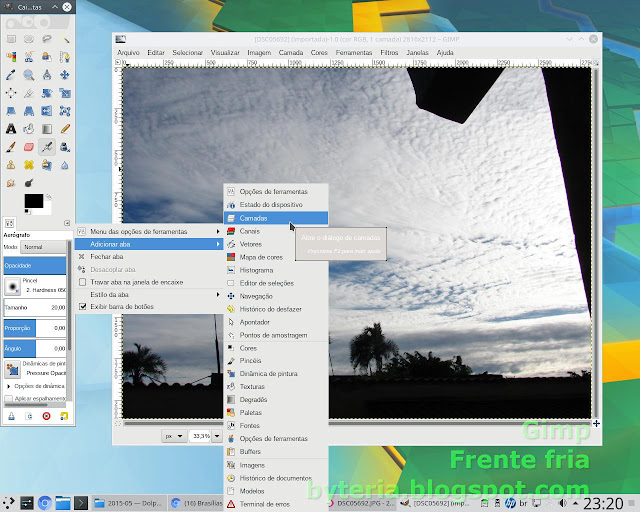Toggle 'Travar aba na janela de encaixe' checkbox
This screenshot has height=512, width=640.
click(x=82, y=282)
